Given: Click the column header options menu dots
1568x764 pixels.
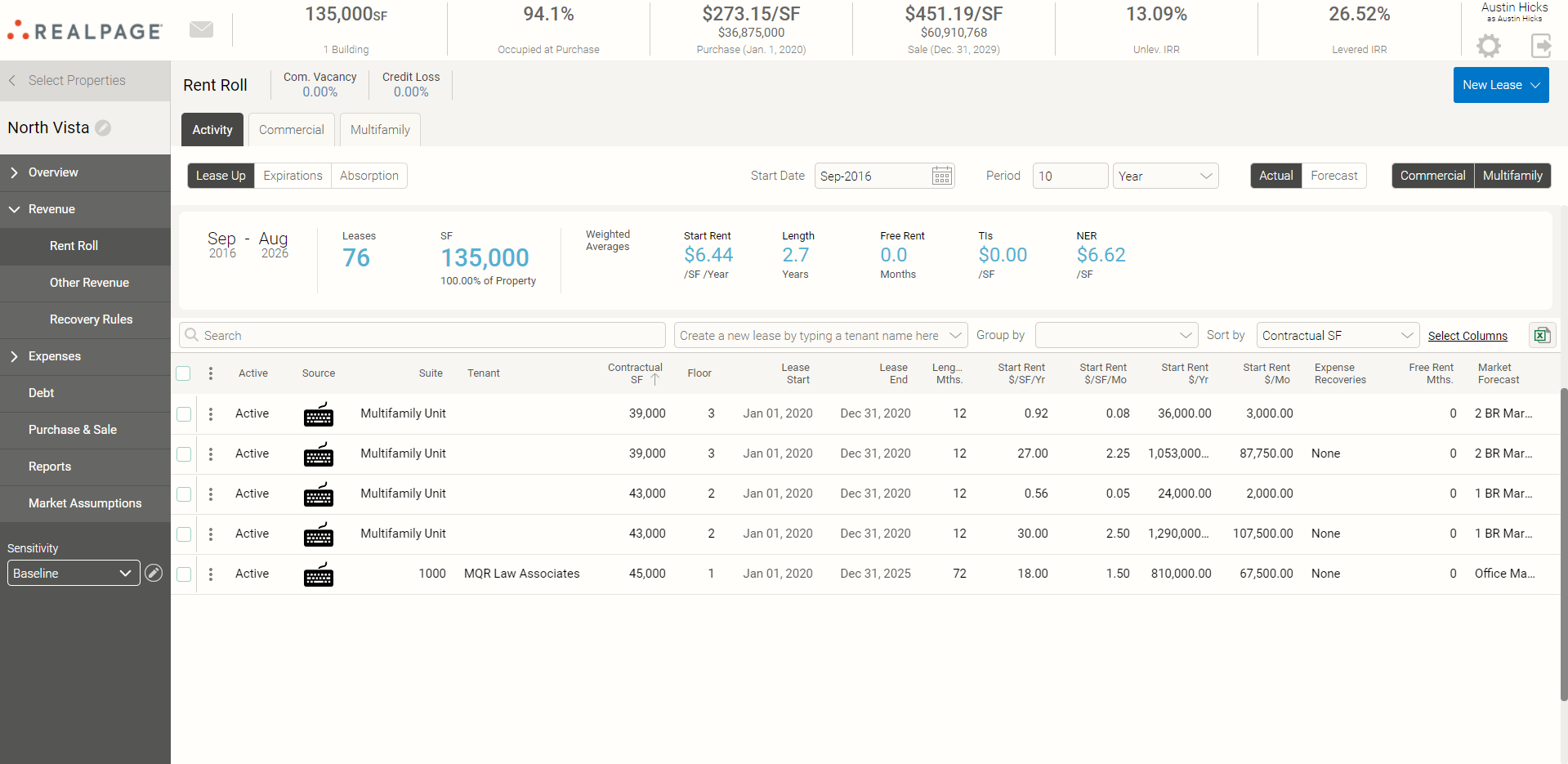Looking at the screenshot, I should [211, 373].
